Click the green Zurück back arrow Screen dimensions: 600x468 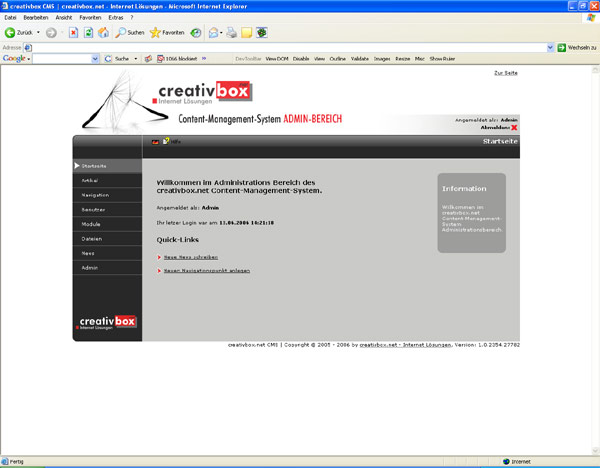[10, 33]
